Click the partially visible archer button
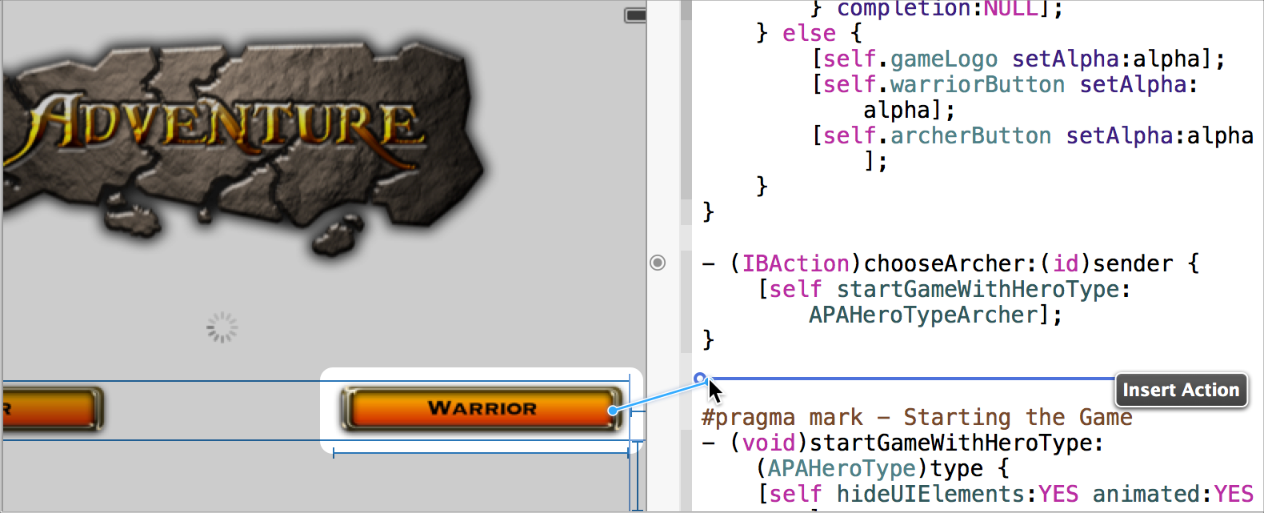Screen dimensions: 1264x513 pyautogui.click(x=50, y=408)
